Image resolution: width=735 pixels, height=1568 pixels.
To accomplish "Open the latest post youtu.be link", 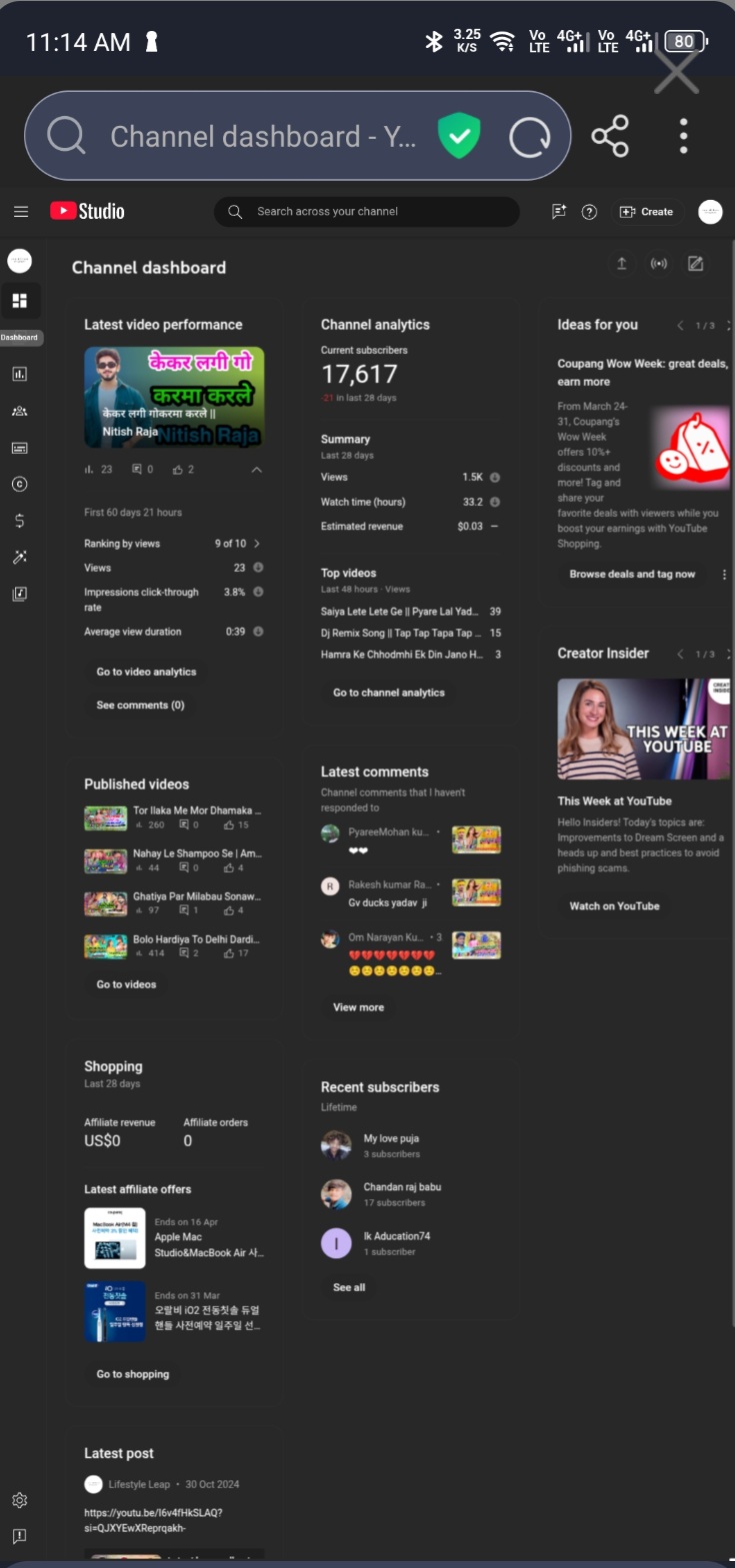I will point(153,1520).
